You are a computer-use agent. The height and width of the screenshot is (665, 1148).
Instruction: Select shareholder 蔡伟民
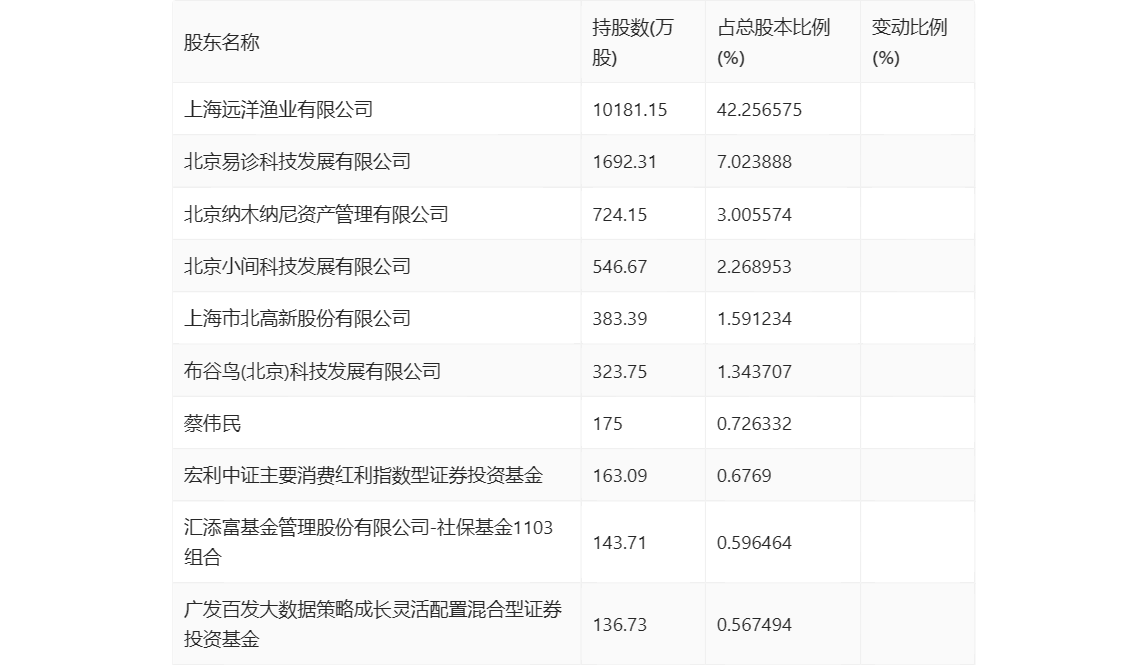click(212, 423)
